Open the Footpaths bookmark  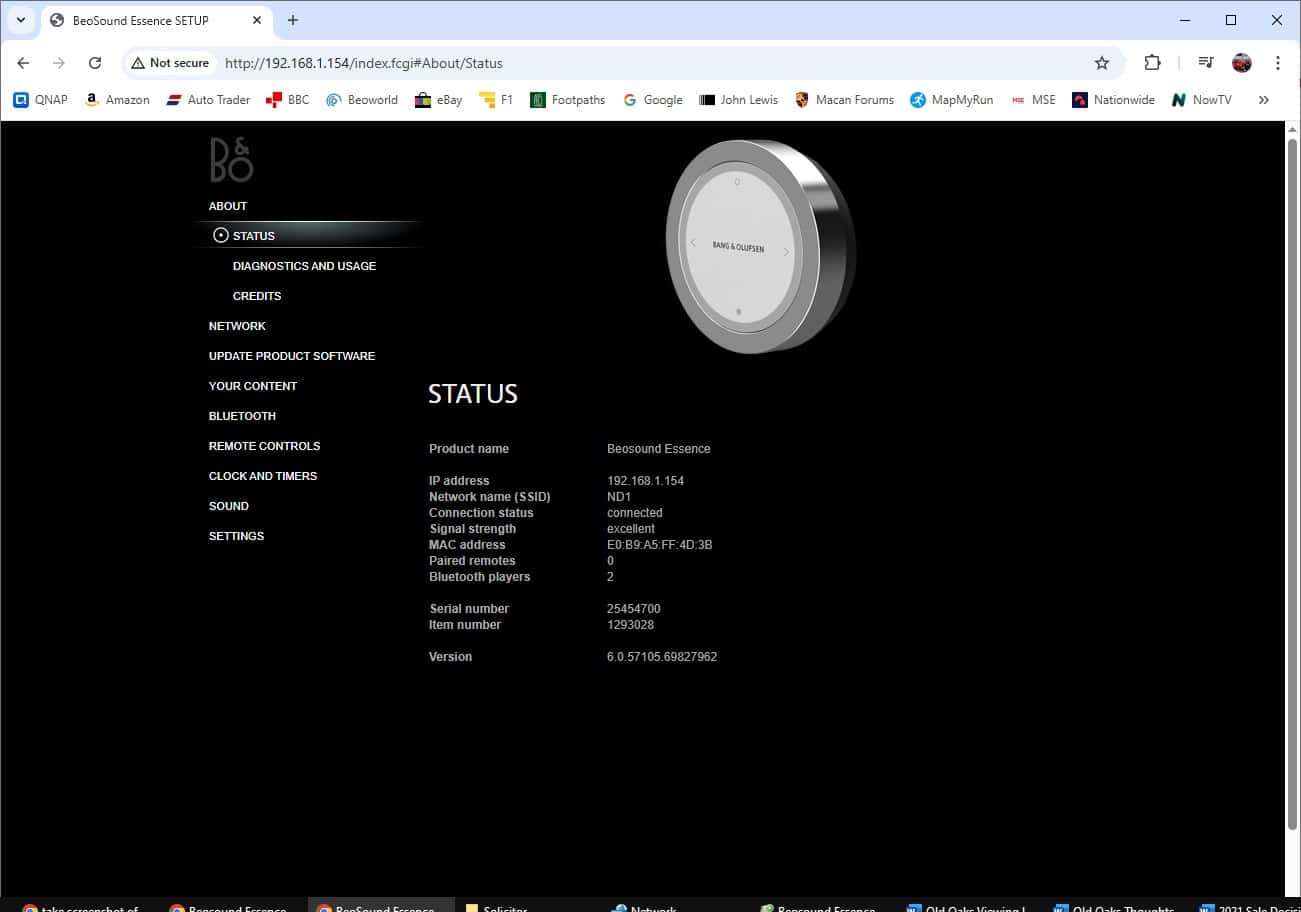(568, 100)
